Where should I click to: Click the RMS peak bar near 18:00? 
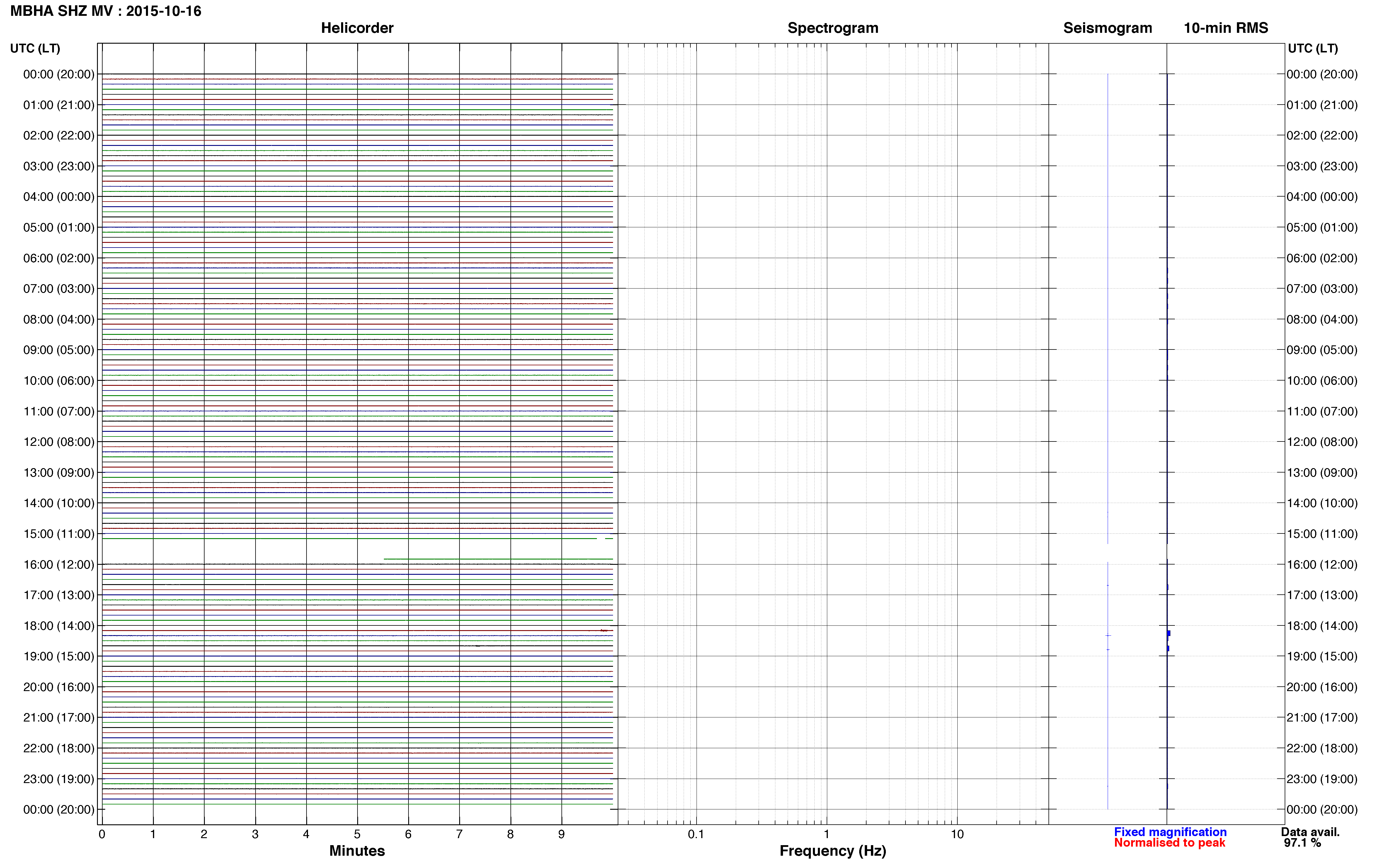pyautogui.click(x=1169, y=633)
